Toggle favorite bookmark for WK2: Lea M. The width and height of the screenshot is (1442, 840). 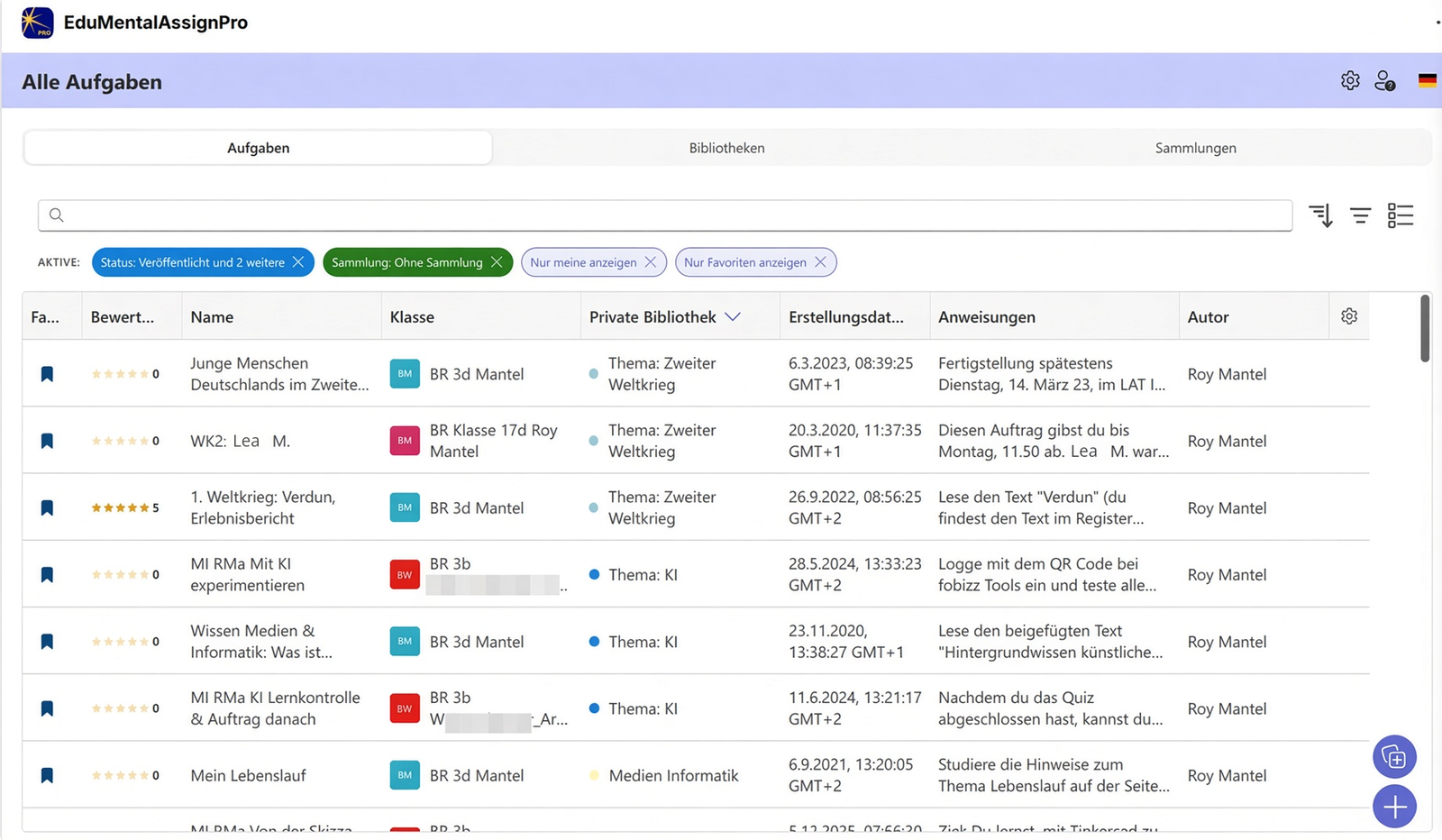click(x=47, y=441)
